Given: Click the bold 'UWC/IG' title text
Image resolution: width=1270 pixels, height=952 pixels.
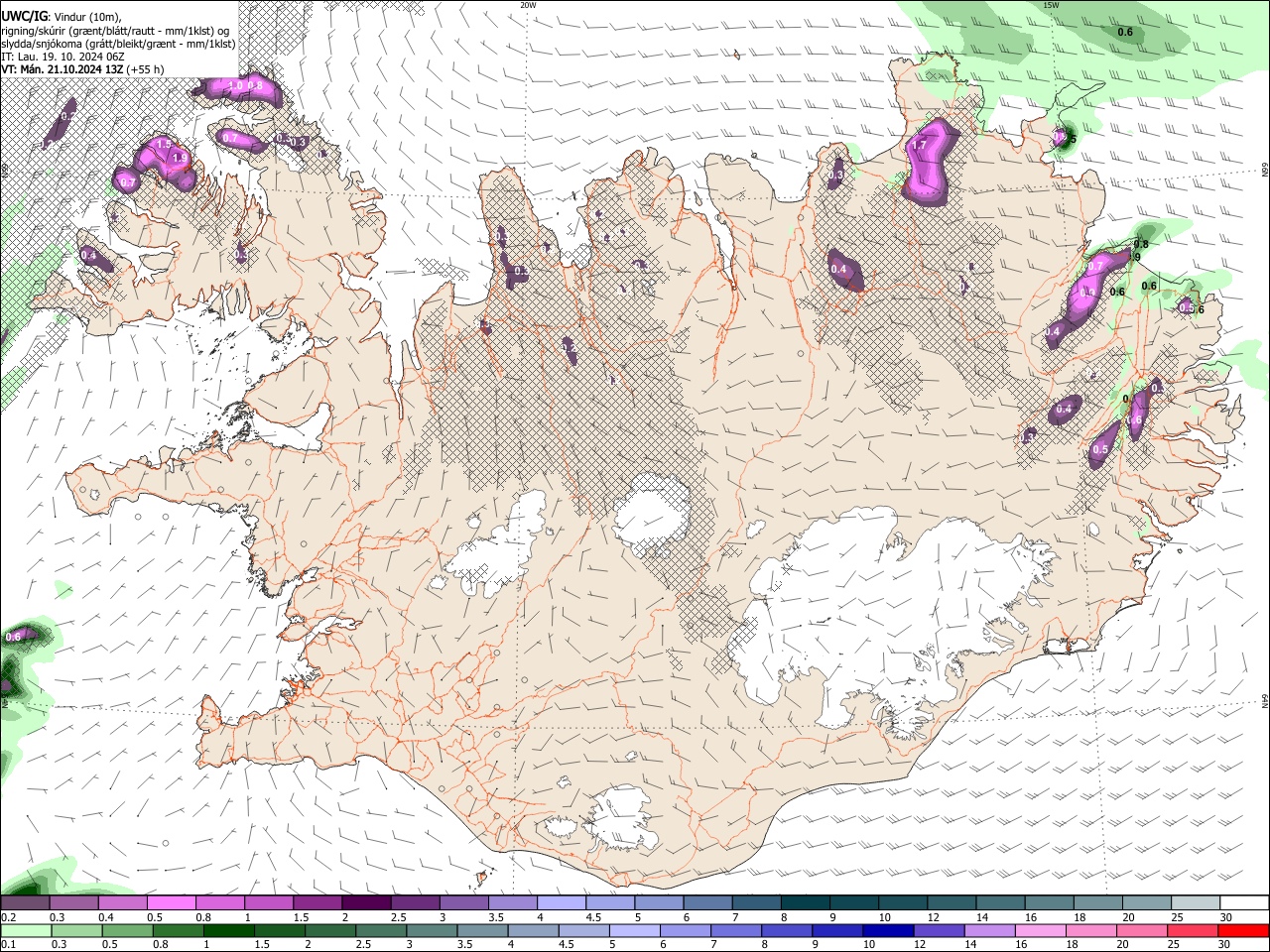Looking at the screenshot, I should pyautogui.click(x=24, y=16).
